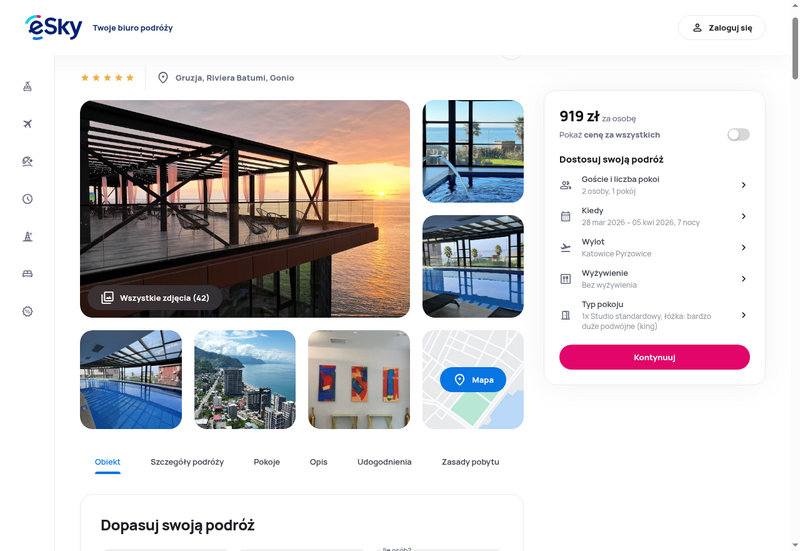Expand the Wylot departure airport option

click(x=654, y=247)
